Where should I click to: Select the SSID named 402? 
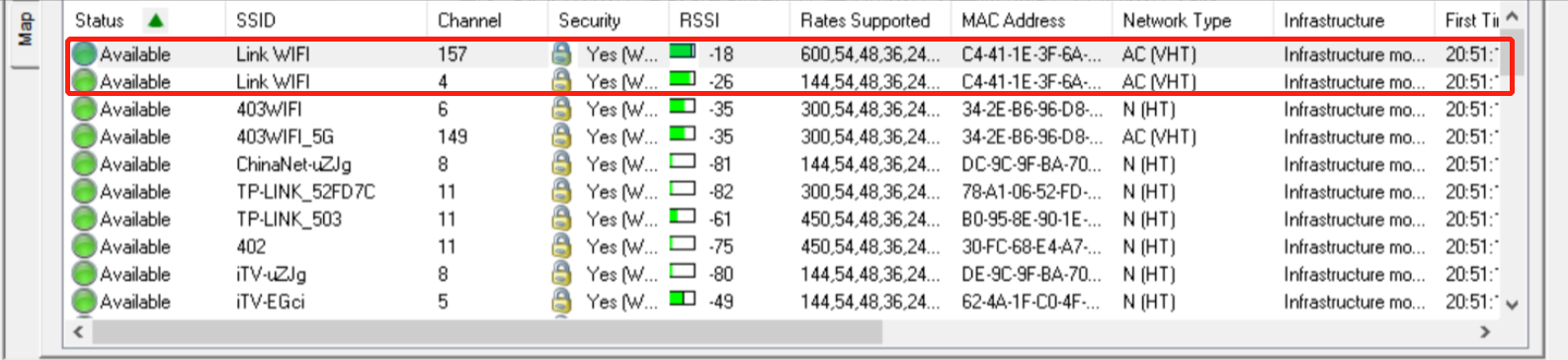tap(251, 246)
